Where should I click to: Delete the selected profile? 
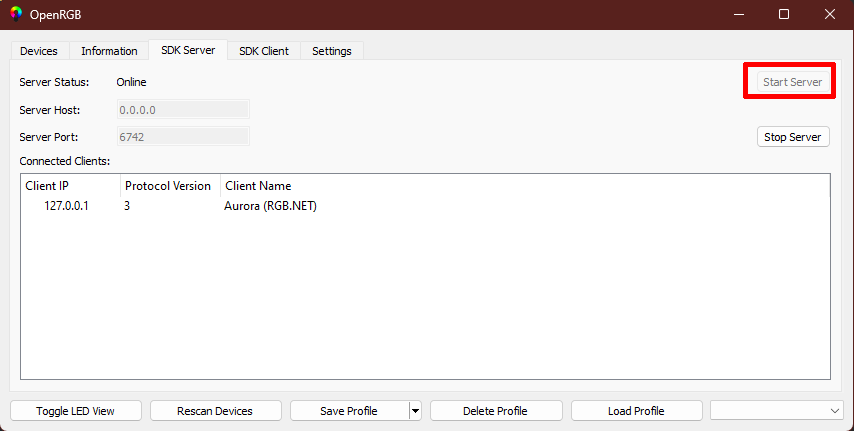pyautogui.click(x=496, y=411)
